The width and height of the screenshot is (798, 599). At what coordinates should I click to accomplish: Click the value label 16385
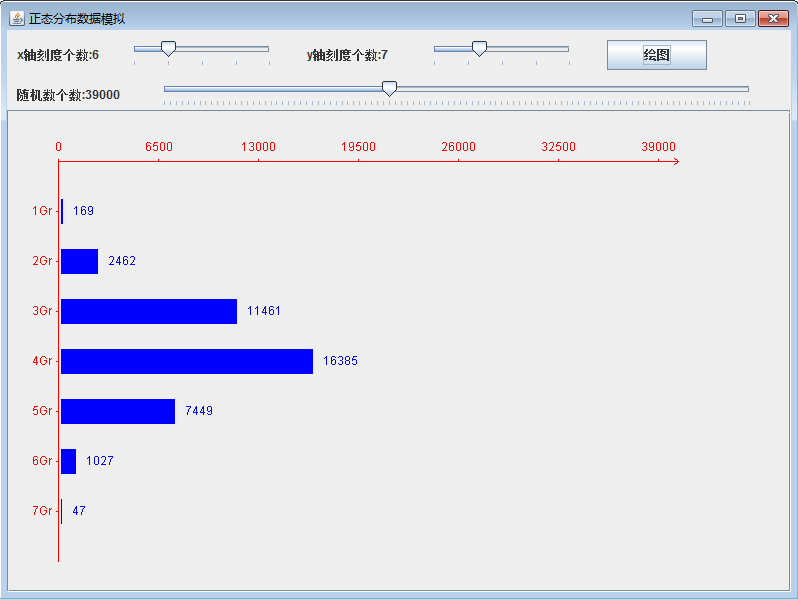[x=340, y=361]
